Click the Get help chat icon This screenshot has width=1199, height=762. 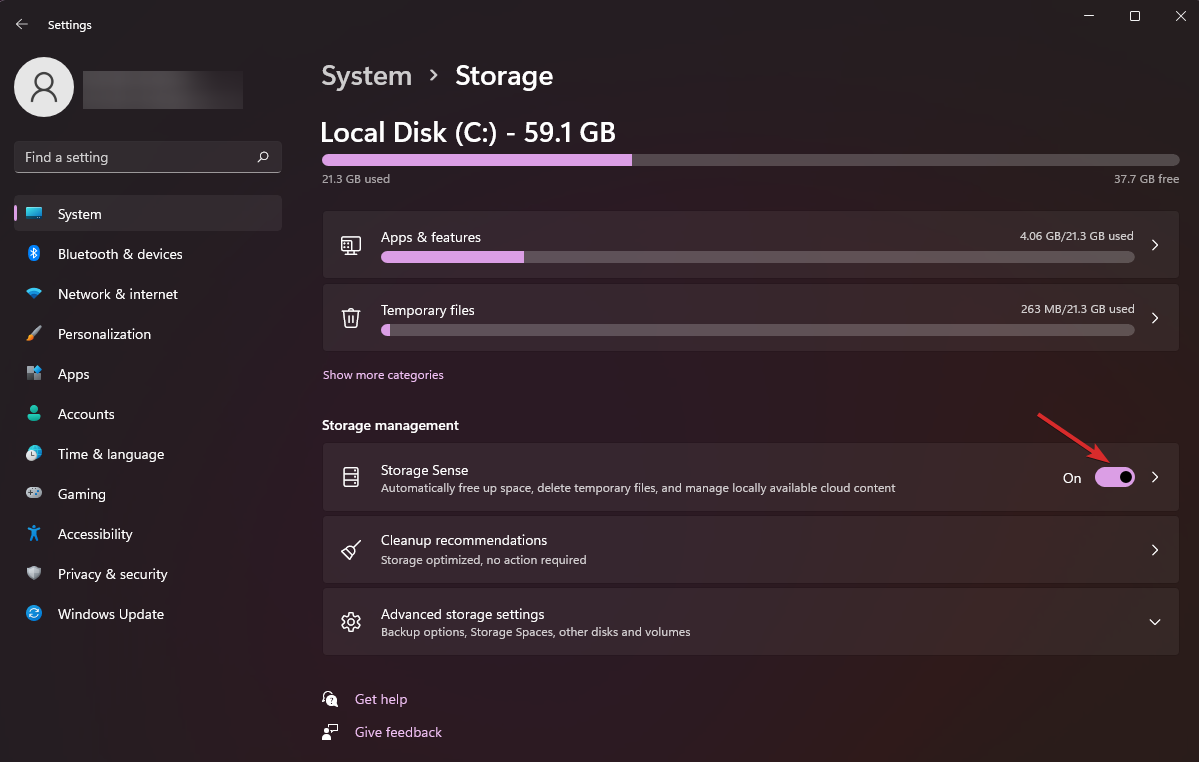coord(330,699)
